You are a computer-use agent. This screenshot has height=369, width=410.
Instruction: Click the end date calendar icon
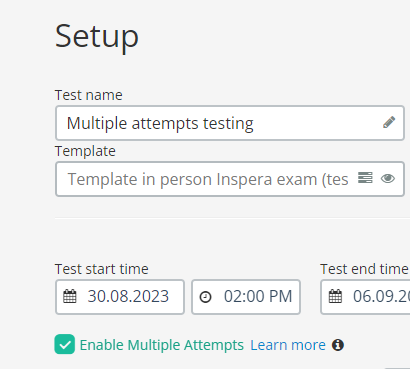click(x=335, y=296)
